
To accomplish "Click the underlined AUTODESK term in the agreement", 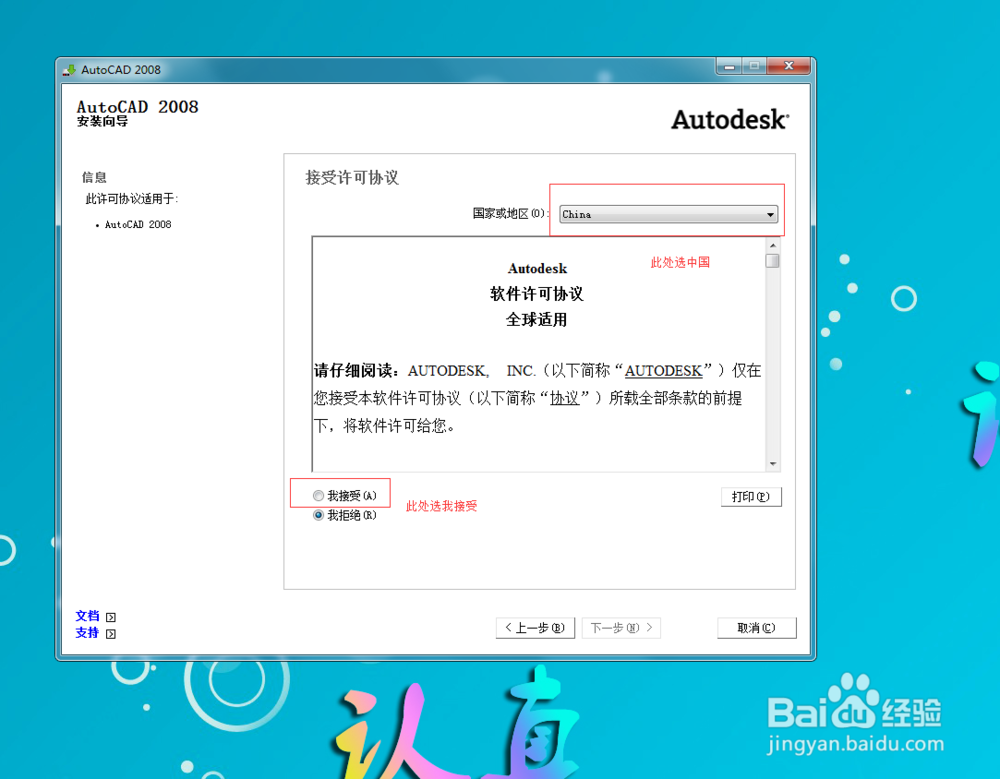I will (663, 371).
